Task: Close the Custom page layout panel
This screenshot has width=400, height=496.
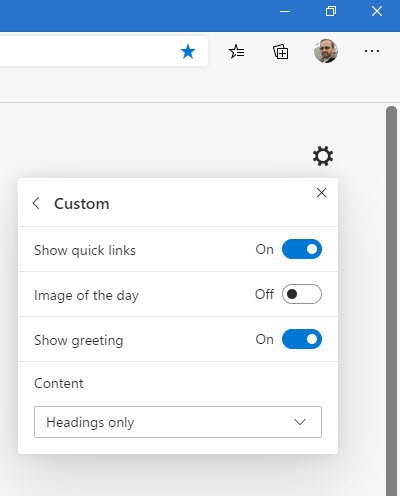Action: (321, 192)
